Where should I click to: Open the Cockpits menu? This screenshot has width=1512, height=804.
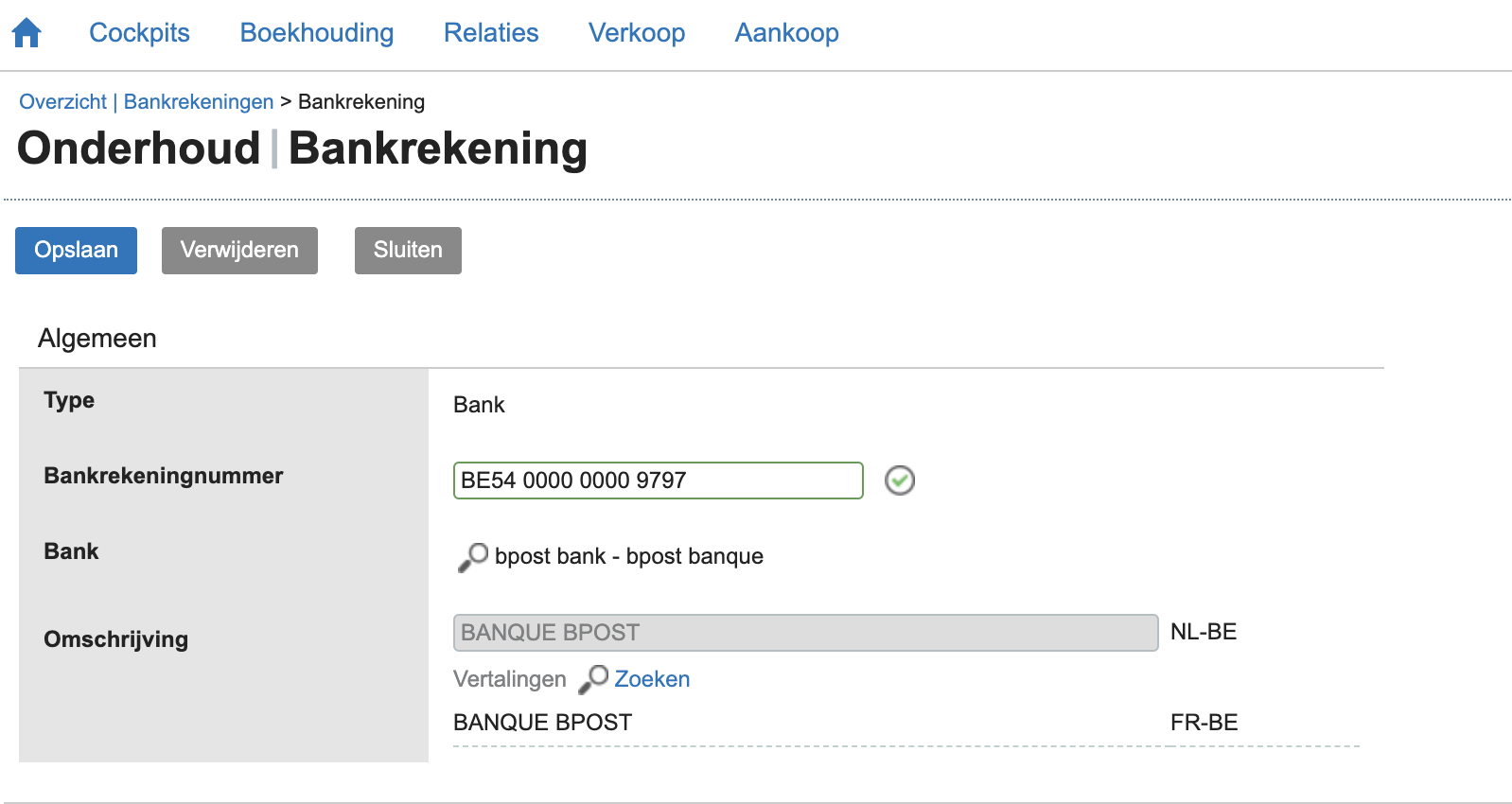(139, 33)
